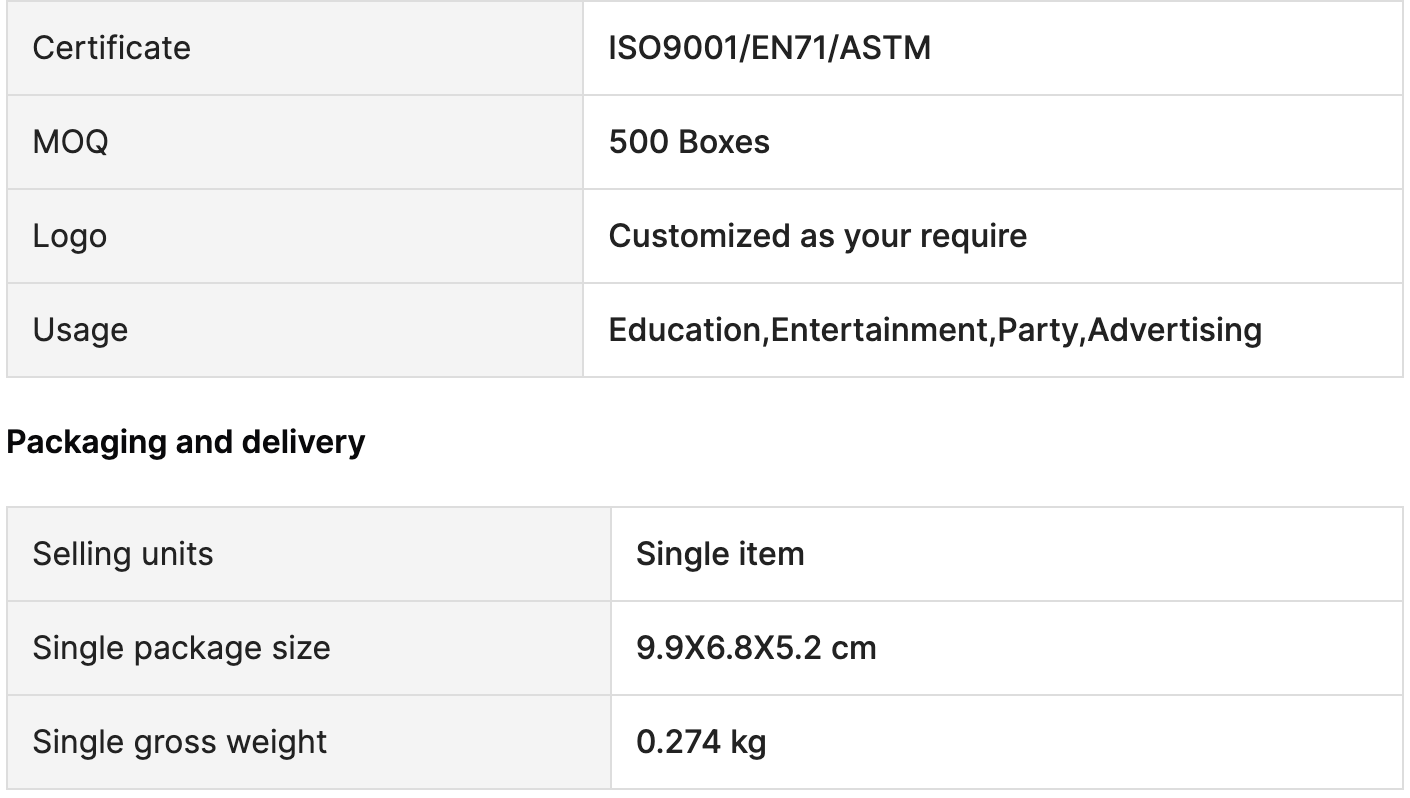Click the Single gross weight label
The width and height of the screenshot is (1410, 798).
180,742
